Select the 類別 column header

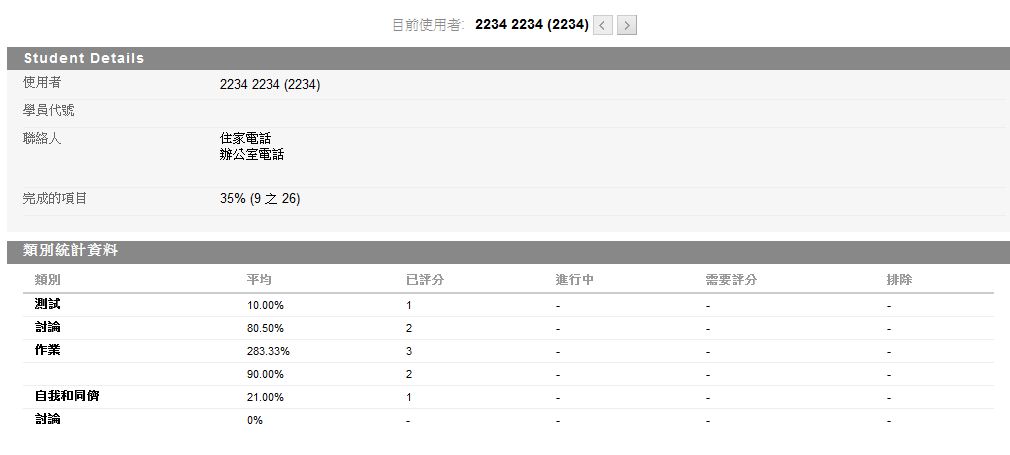pyautogui.click(x=48, y=280)
